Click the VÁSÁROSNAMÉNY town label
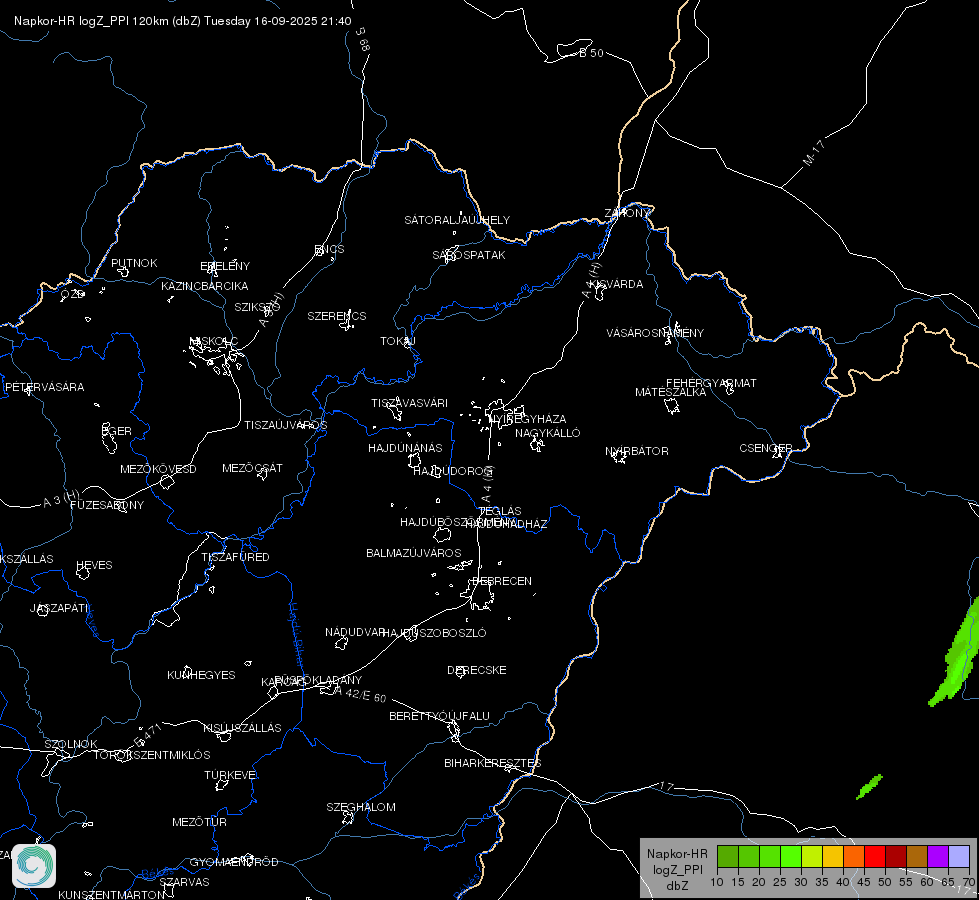Image resolution: width=979 pixels, height=900 pixels. [x=655, y=333]
